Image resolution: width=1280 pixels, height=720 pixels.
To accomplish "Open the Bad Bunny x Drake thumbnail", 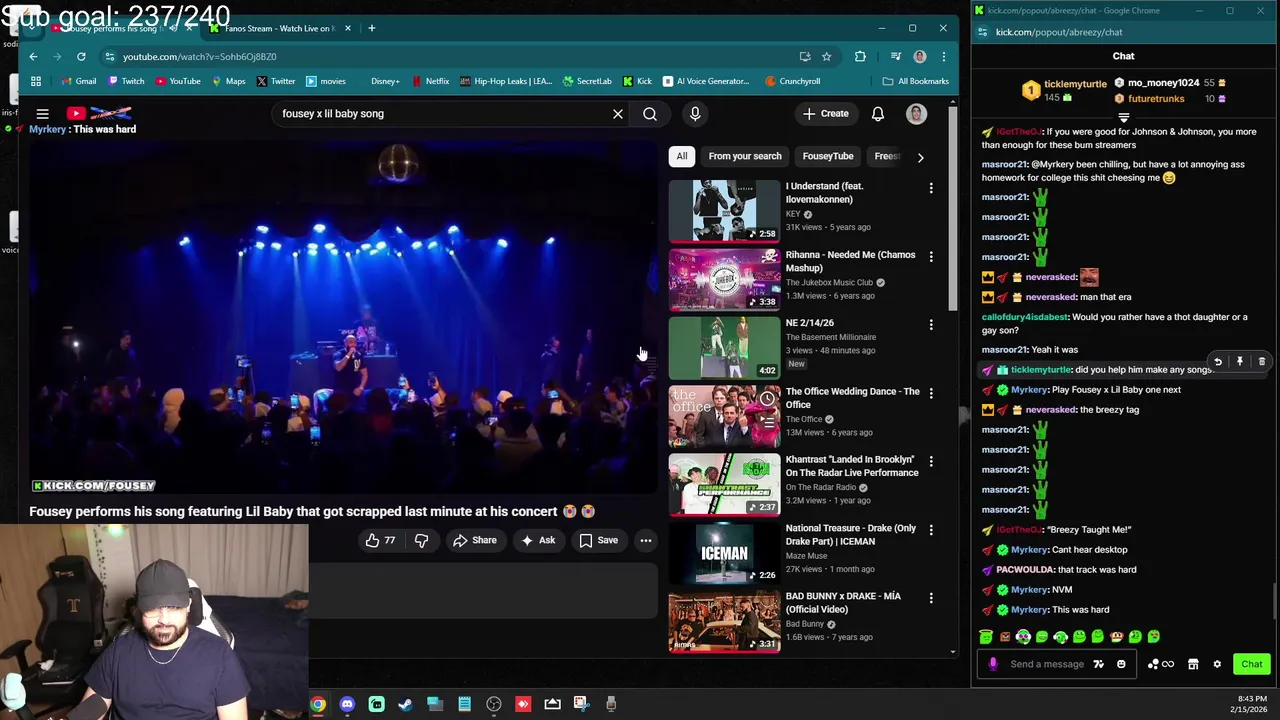I will pyautogui.click(x=724, y=621).
